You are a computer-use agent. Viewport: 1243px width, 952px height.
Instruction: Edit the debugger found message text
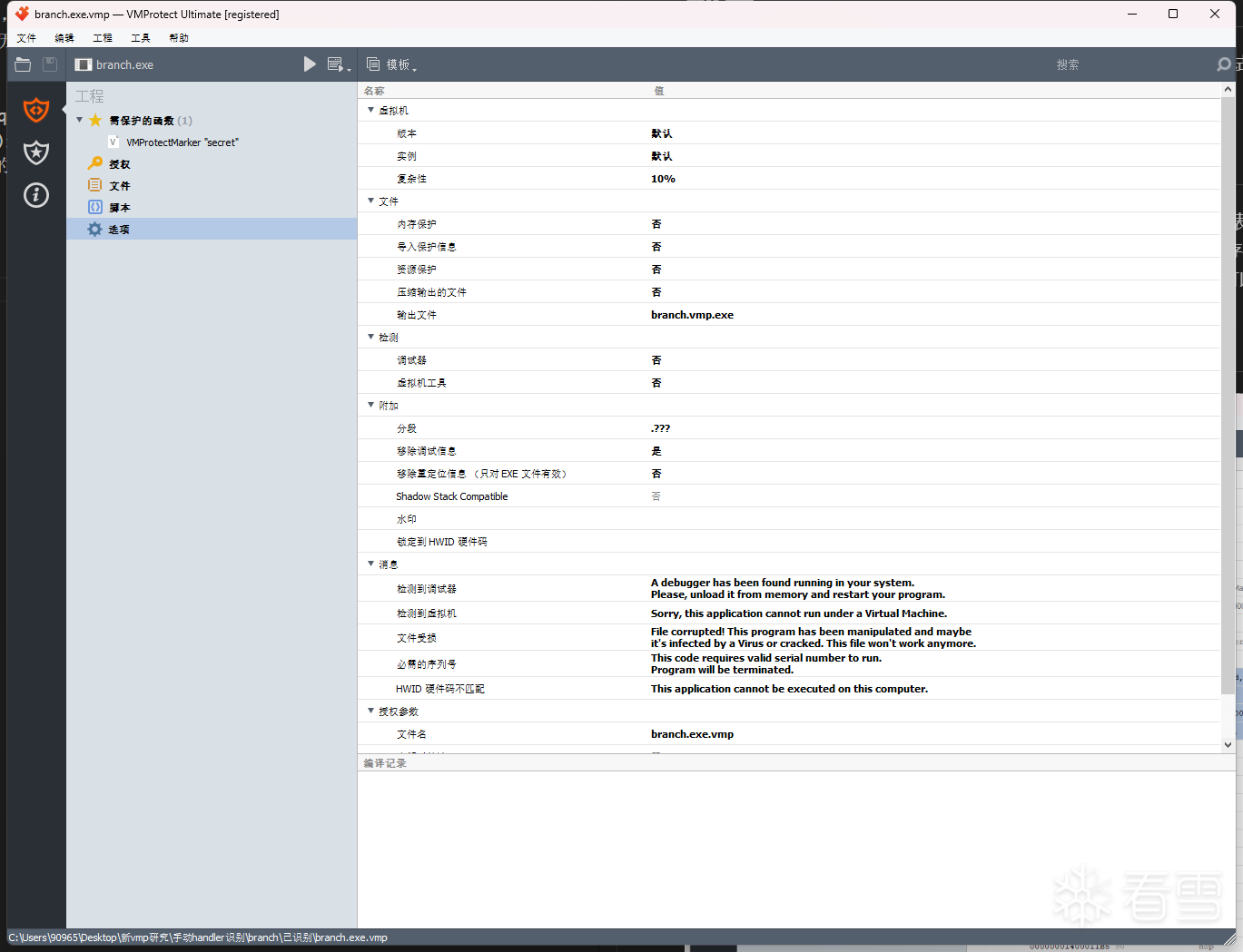click(x=798, y=589)
